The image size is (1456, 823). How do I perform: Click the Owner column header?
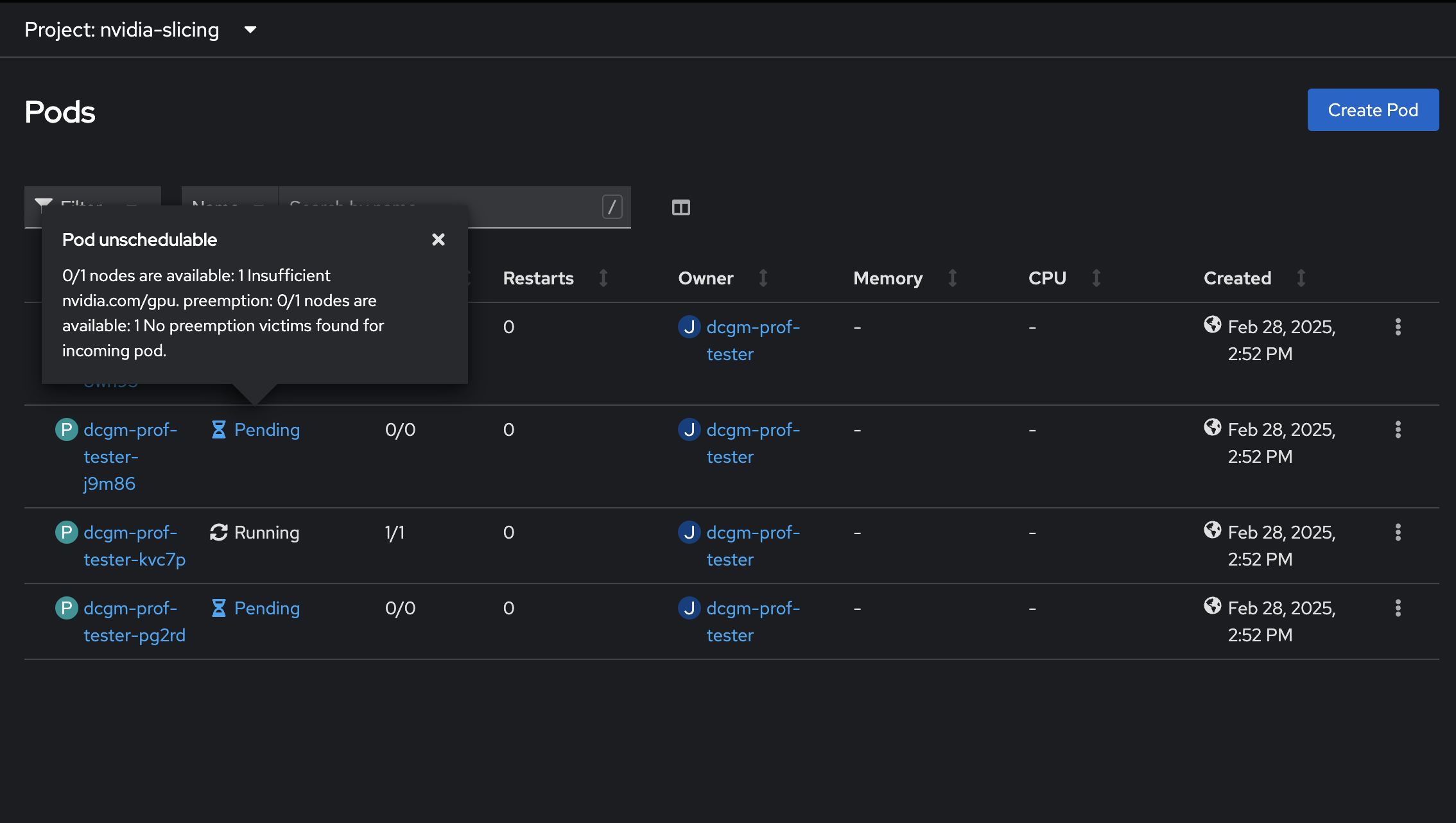(706, 278)
